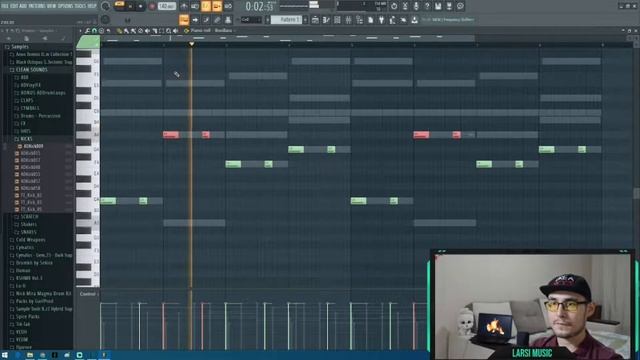This screenshot has width=640, height=360.
Task: Click the render-as-audio icon
Action: [449, 6]
